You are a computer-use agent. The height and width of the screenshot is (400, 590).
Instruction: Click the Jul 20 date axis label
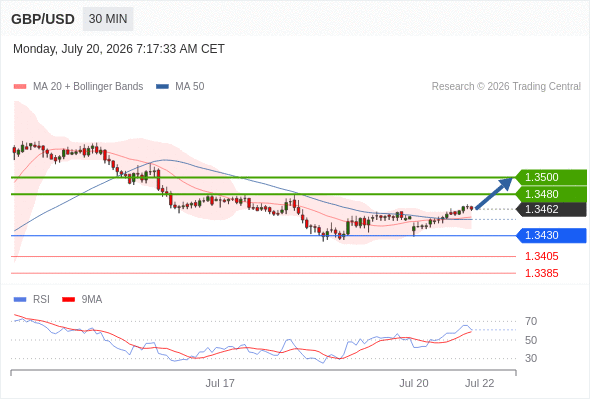(x=414, y=383)
